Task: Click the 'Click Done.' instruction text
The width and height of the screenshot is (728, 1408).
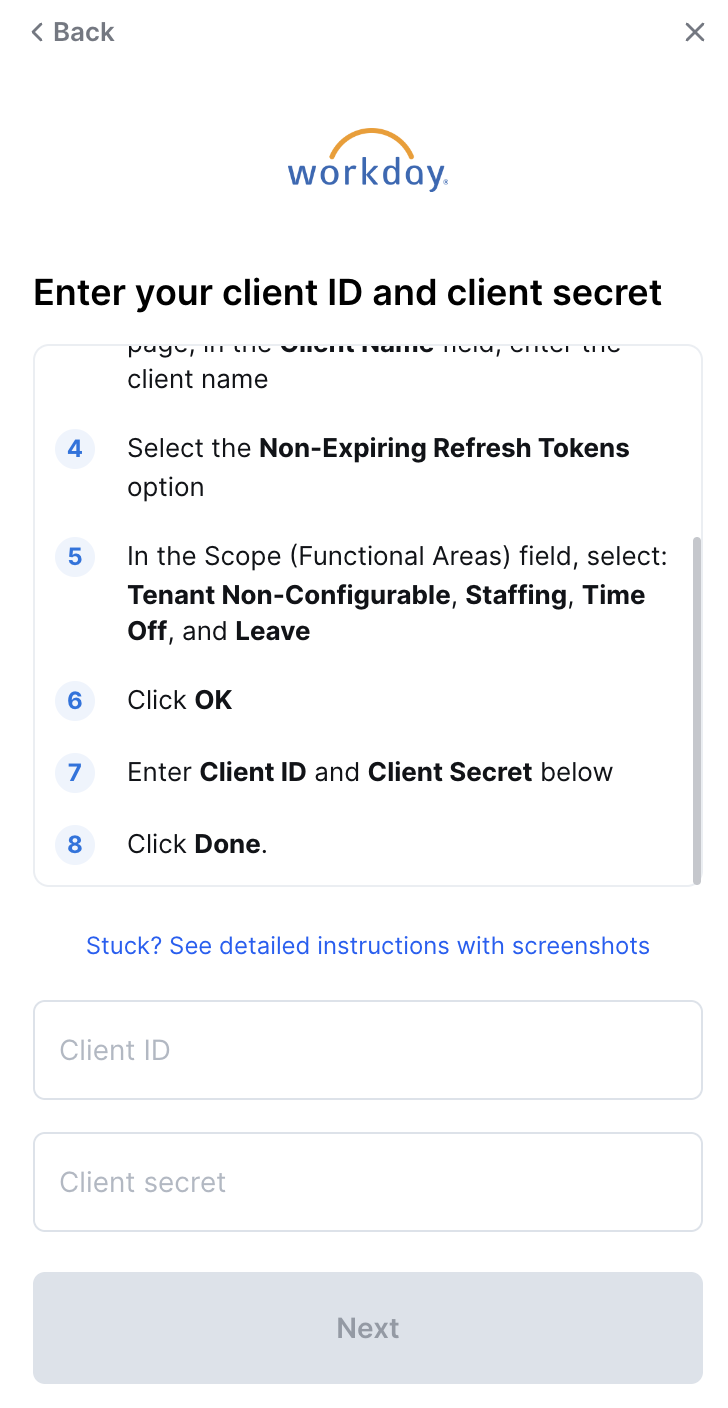Action: (197, 844)
